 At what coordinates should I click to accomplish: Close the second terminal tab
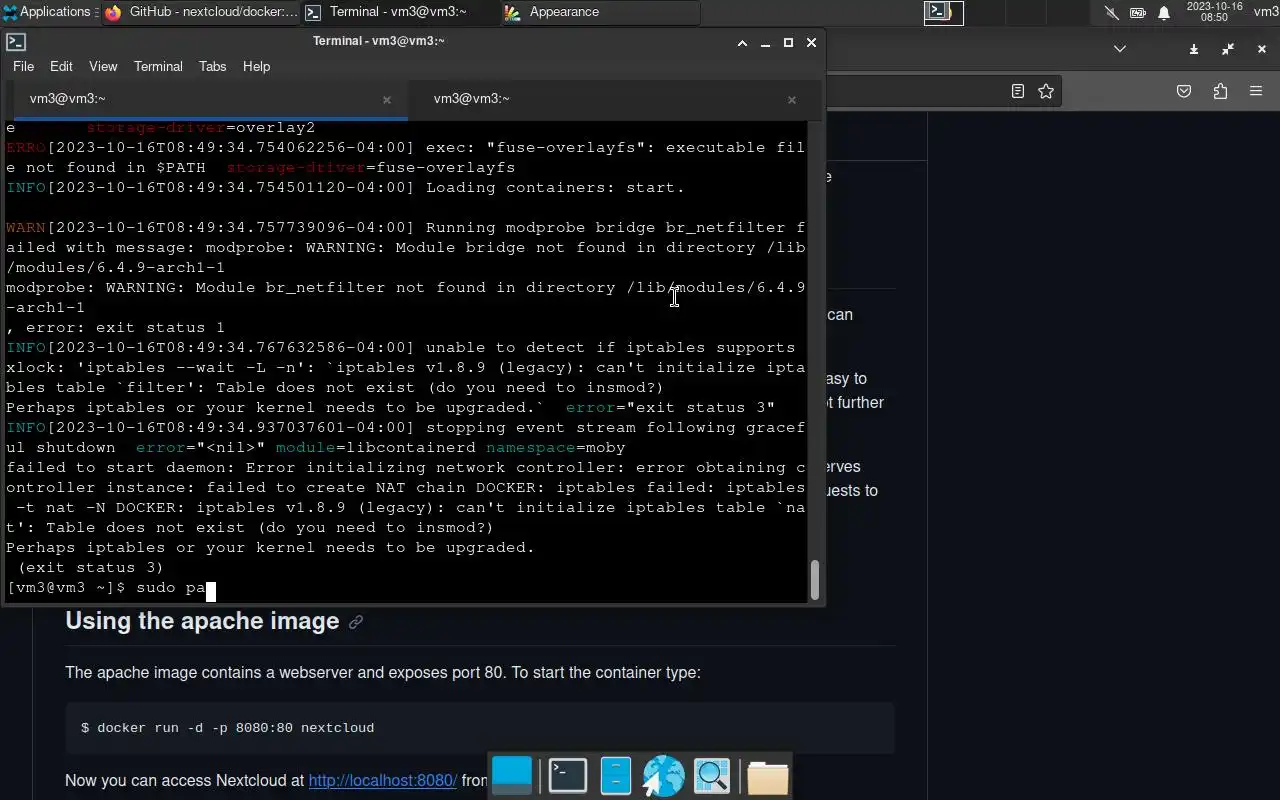(x=792, y=100)
